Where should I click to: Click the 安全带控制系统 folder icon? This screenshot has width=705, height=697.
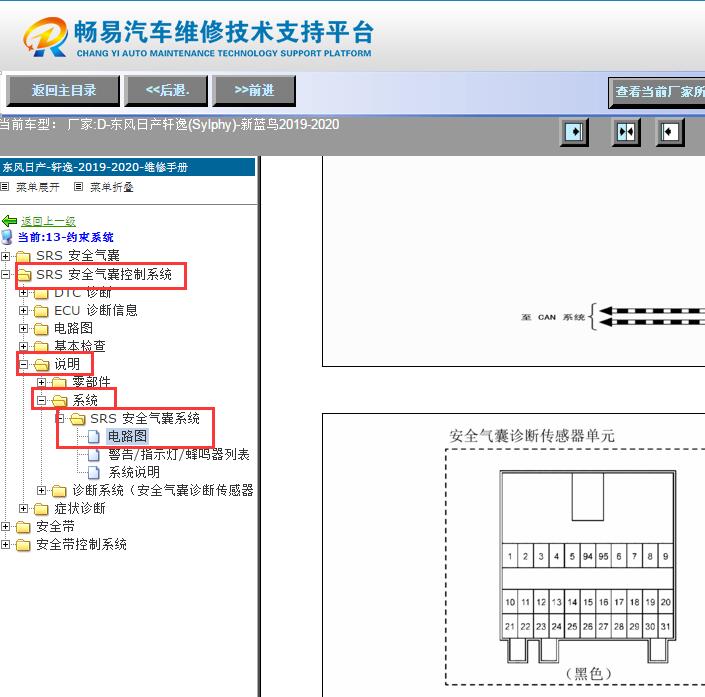[23, 545]
